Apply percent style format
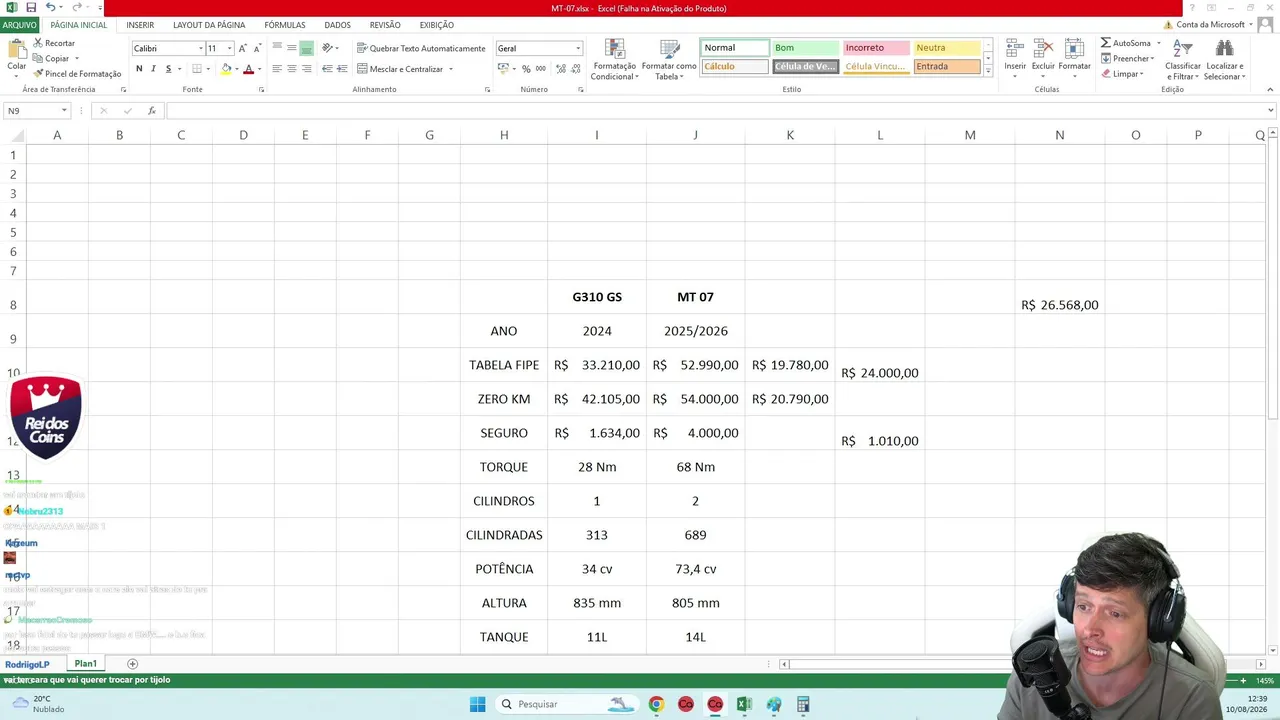 (526, 69)
